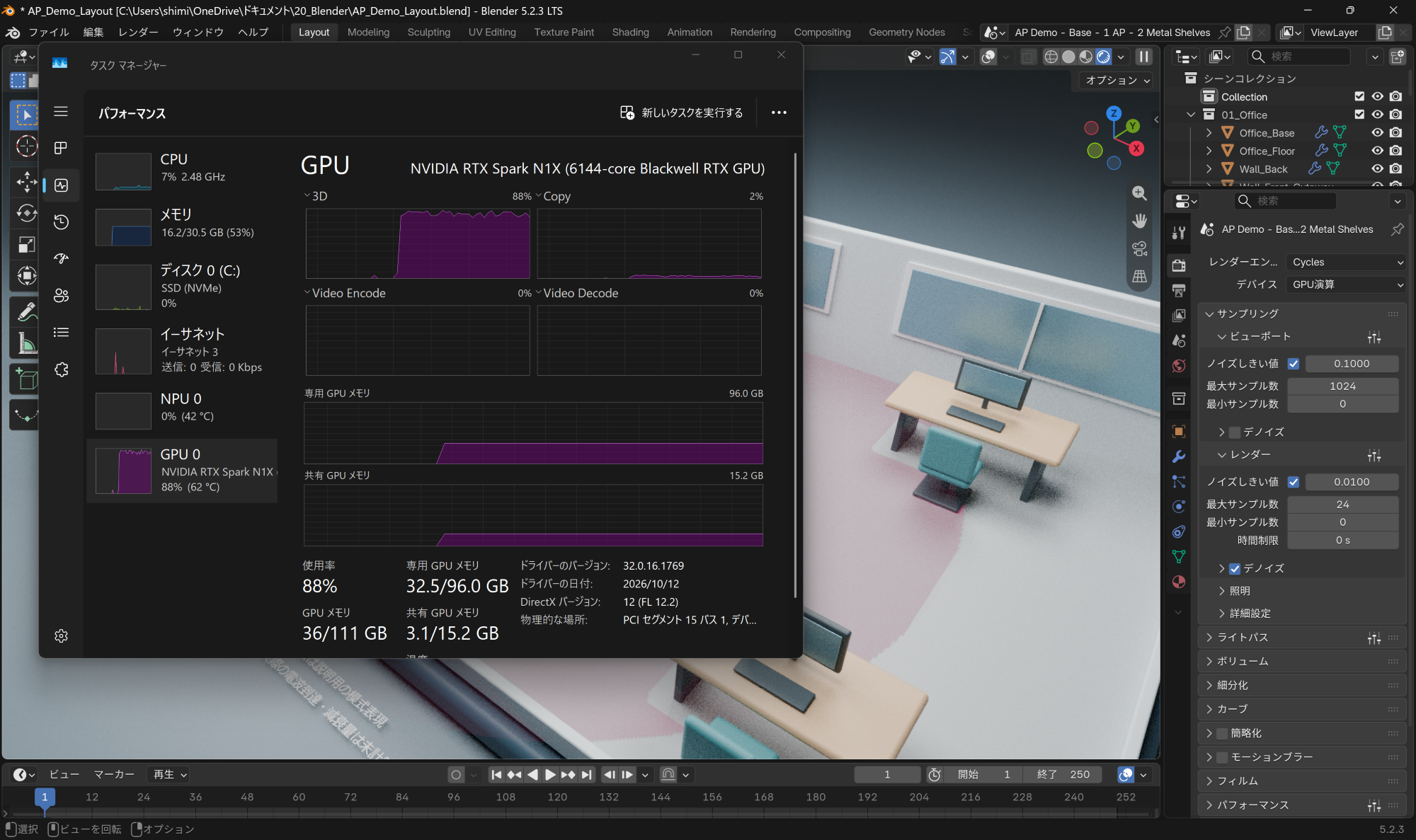
Task: Select Blender's Annotate tool
Action: tap(26, 310)
